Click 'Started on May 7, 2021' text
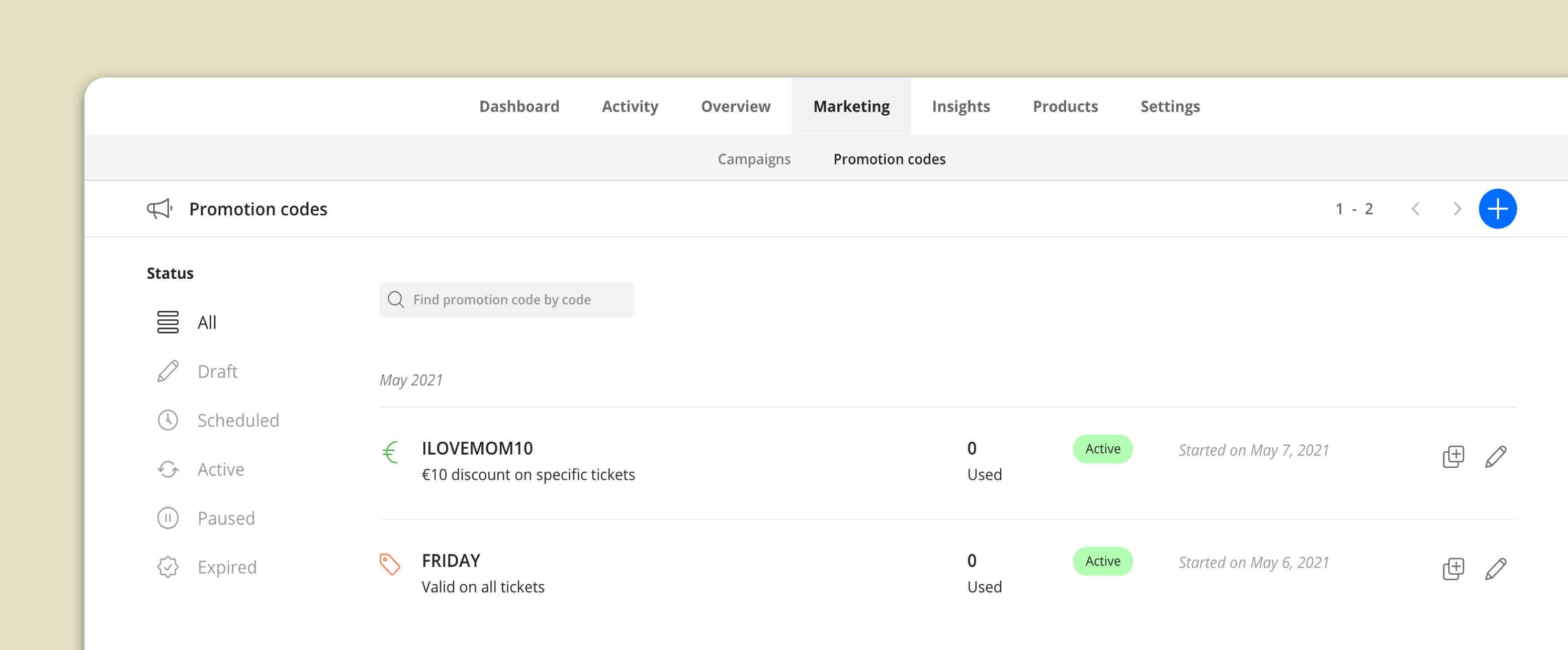 click(1253, 450)
